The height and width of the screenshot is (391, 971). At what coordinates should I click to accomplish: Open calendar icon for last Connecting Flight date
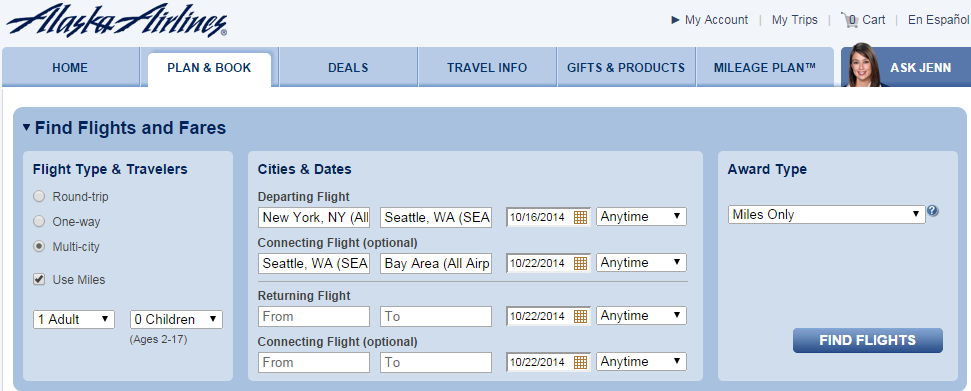[x=580, y=362]
